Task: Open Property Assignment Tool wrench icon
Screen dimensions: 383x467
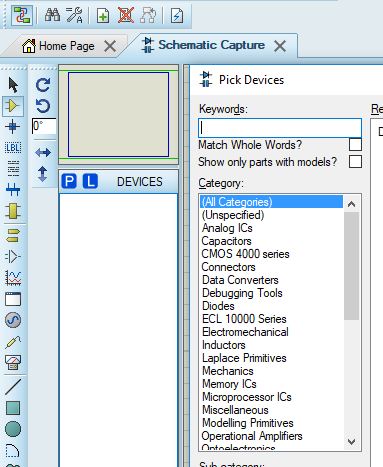Action: (x=74, y=15)
